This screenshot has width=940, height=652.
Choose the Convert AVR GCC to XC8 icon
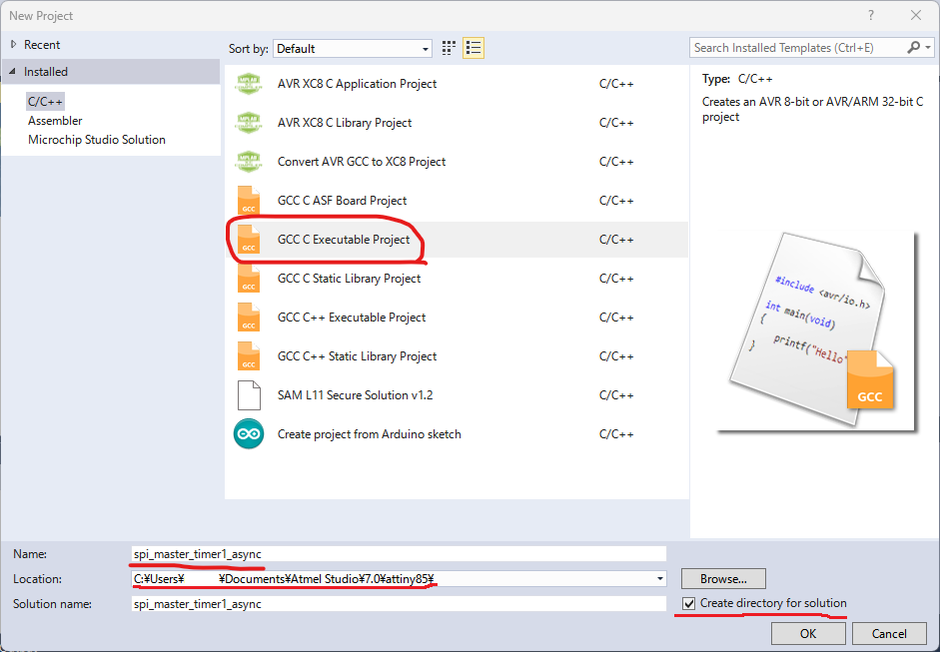[x=248, y=162]
